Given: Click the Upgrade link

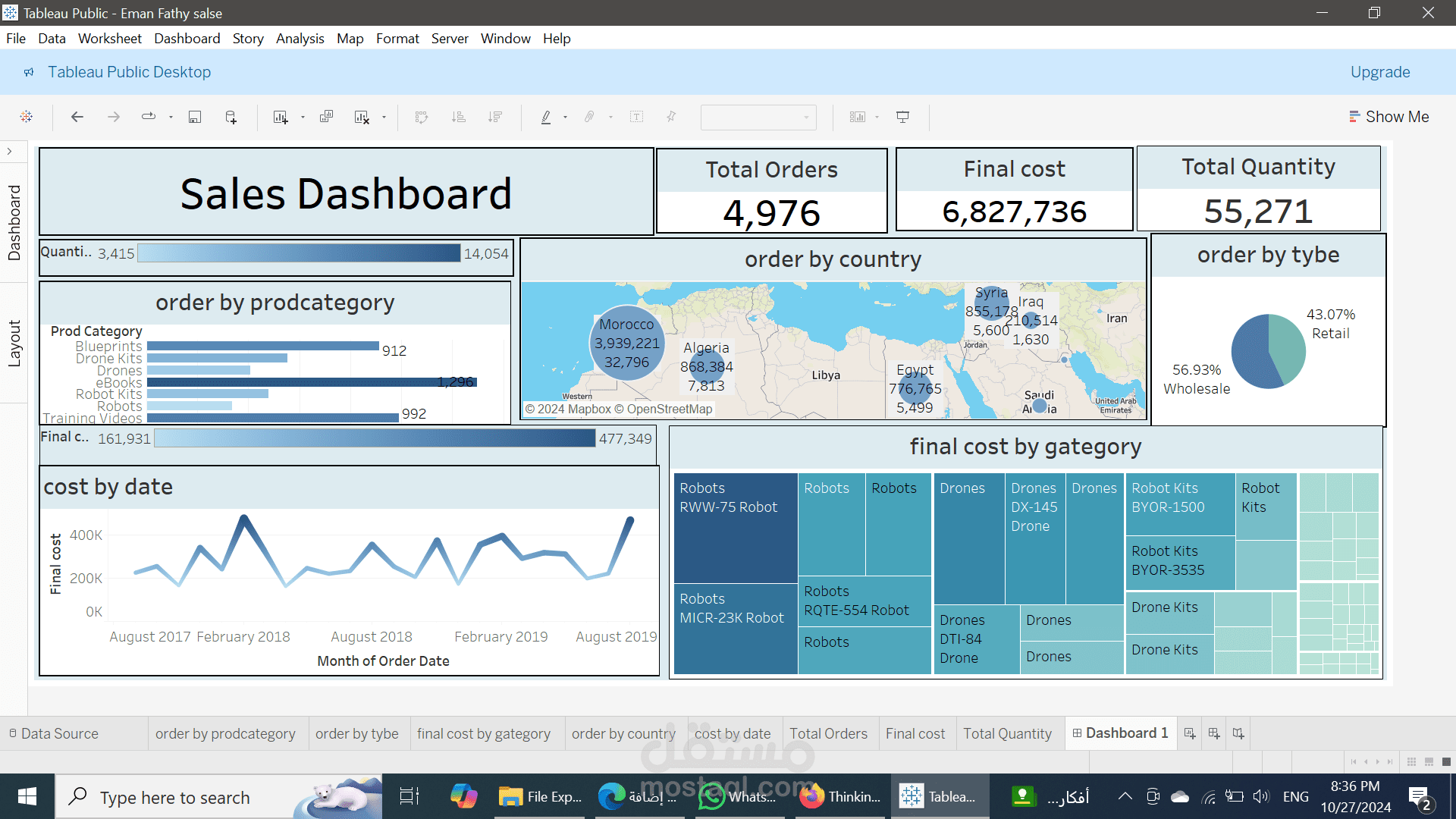Looking at the screenshot, I should click(x=1380, y=72).
